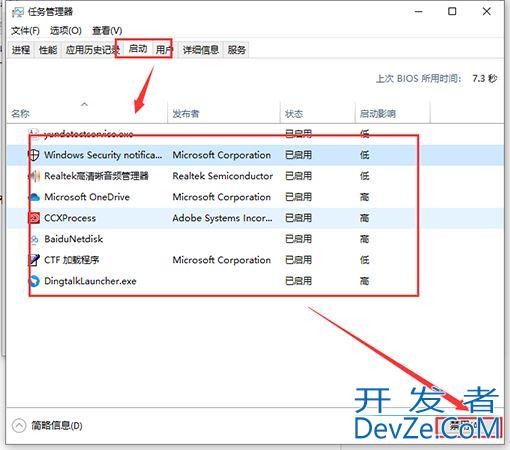This screenshot has width=510, height=450.
Task: Click 高 startup impact in OneDrive row
Action: point(364,197)
